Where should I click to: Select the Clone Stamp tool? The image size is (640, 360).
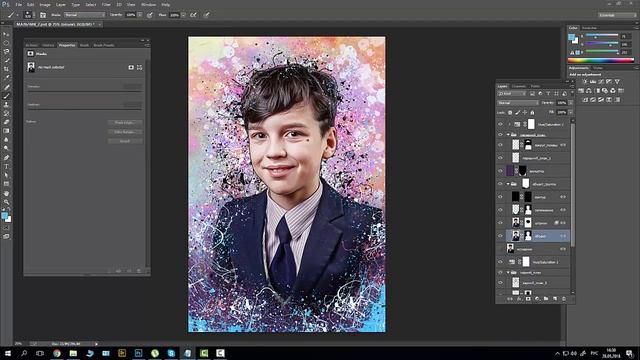coord(6,104)
